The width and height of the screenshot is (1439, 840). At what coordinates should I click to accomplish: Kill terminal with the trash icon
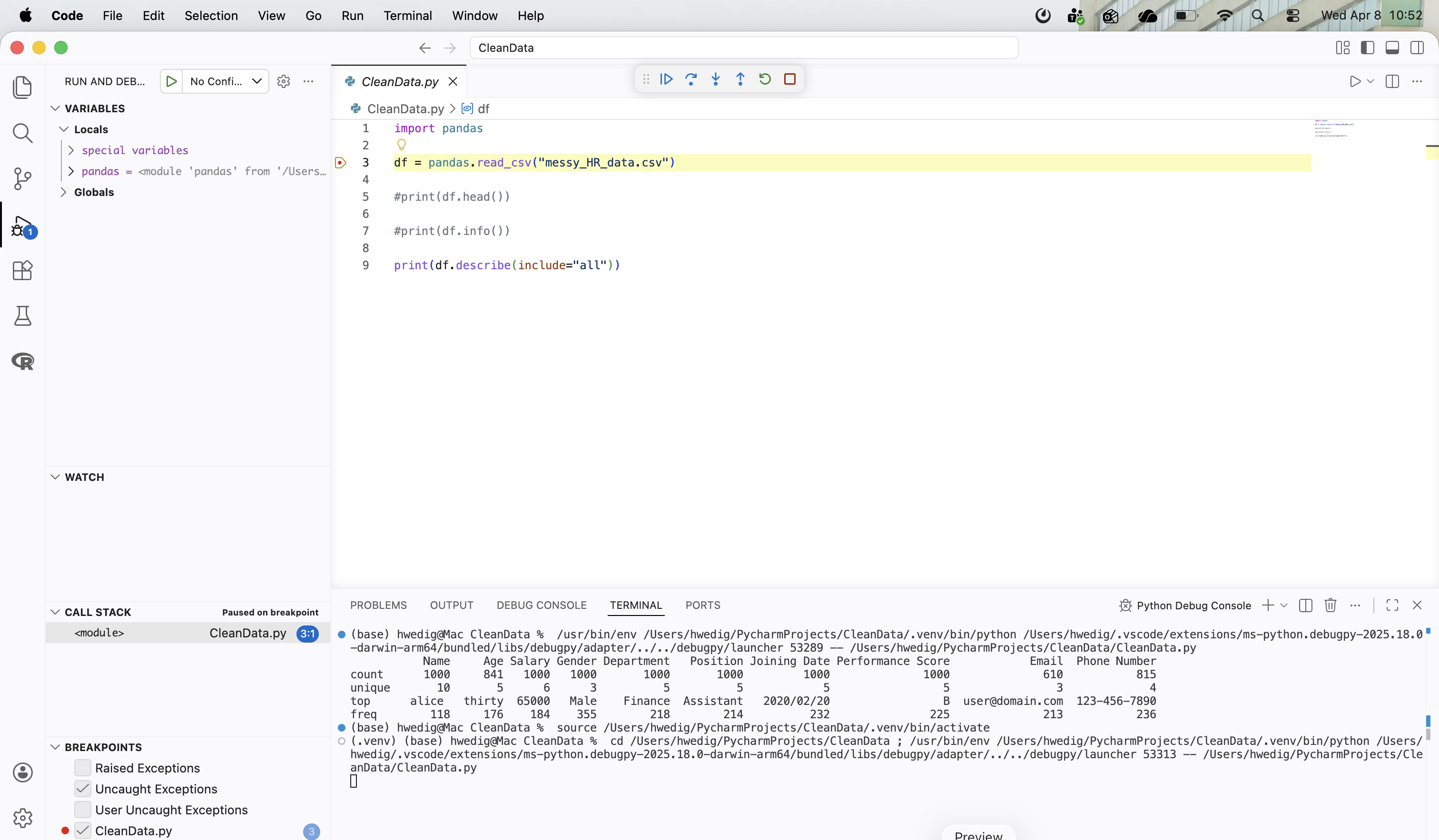coord(1331,606)
